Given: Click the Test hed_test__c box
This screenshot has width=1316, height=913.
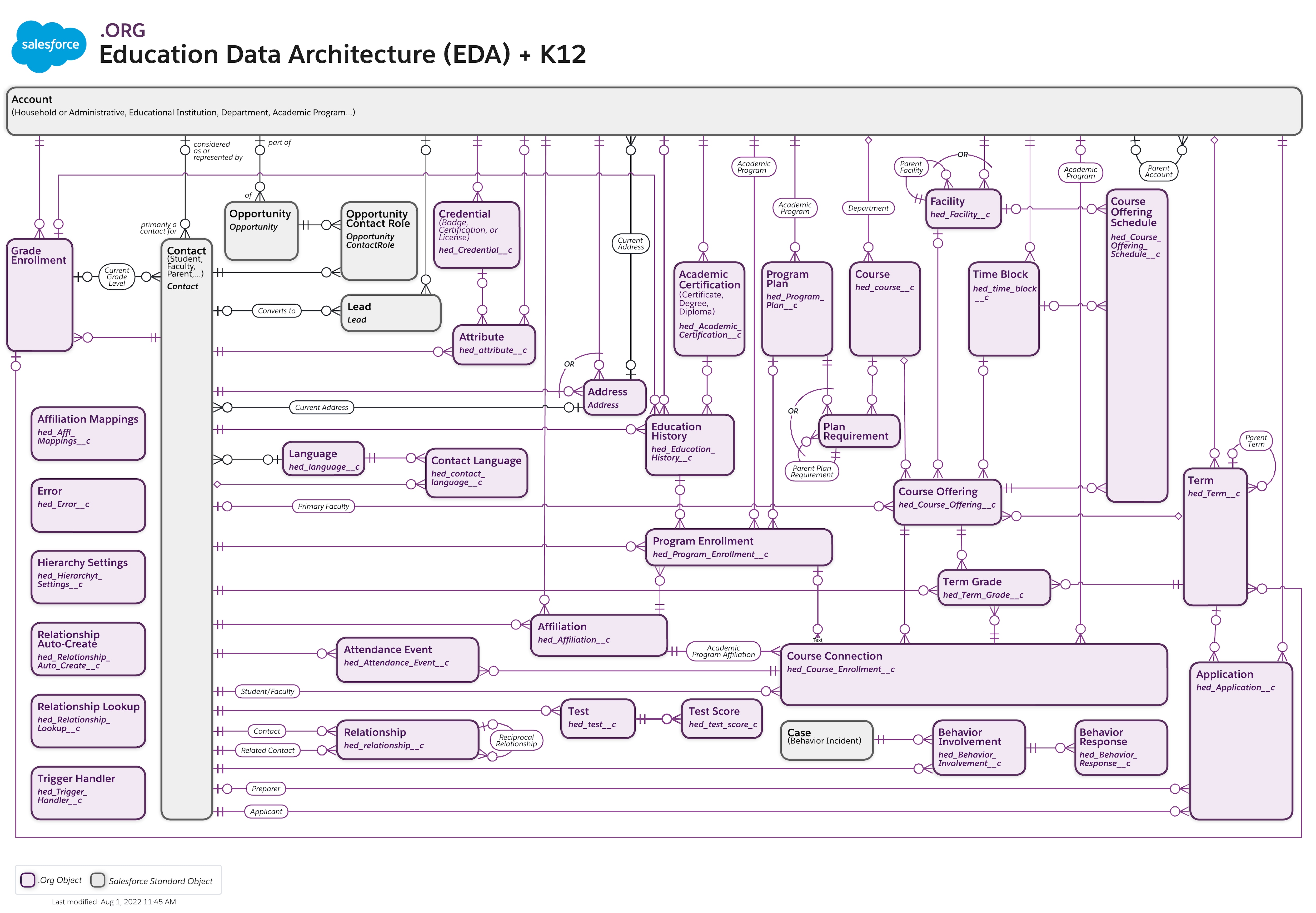Looking at the screenshot, I should (598, 718).
